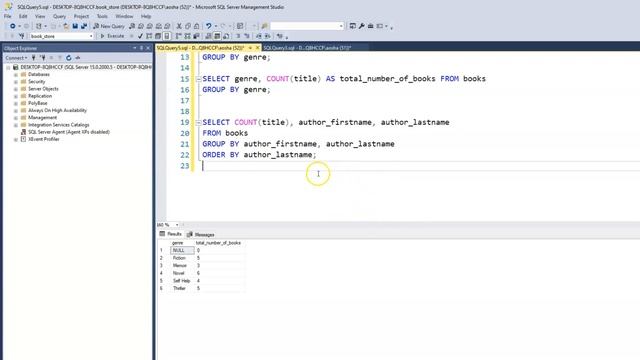This screenshot has height=360, width=640.
Task: Comment out the selected lines icon
Action: click(238, 36)
